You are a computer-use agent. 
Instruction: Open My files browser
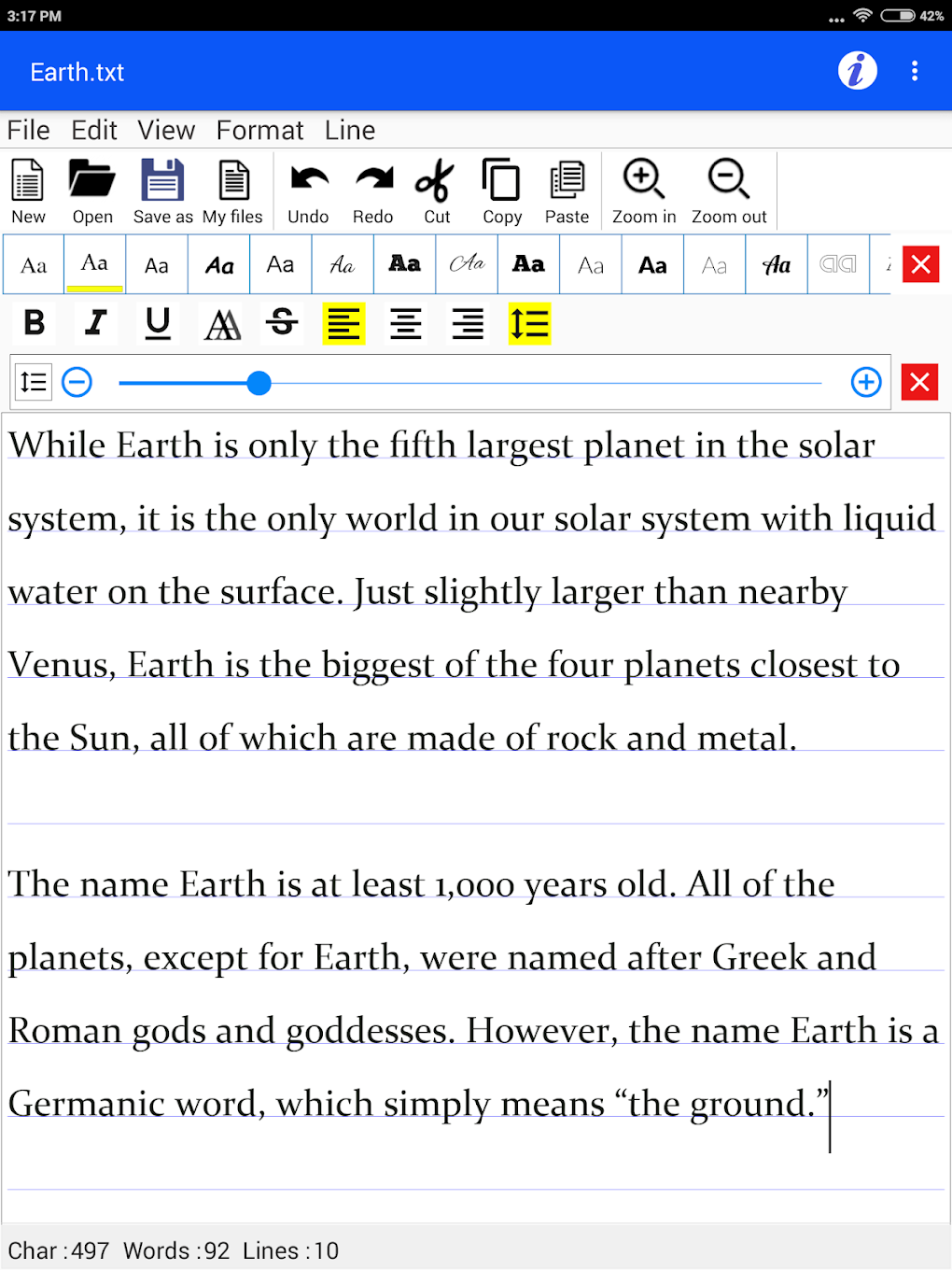232,191
